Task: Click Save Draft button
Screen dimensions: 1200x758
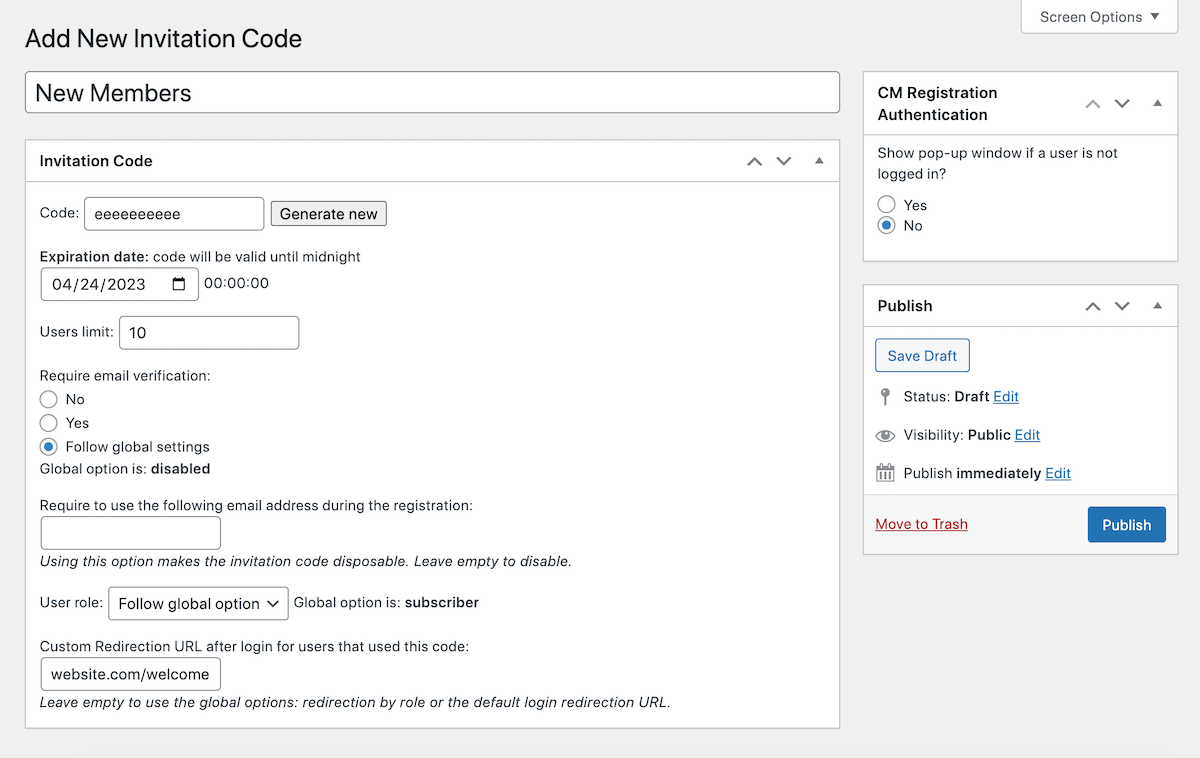Action: click(x=922, y=356)
